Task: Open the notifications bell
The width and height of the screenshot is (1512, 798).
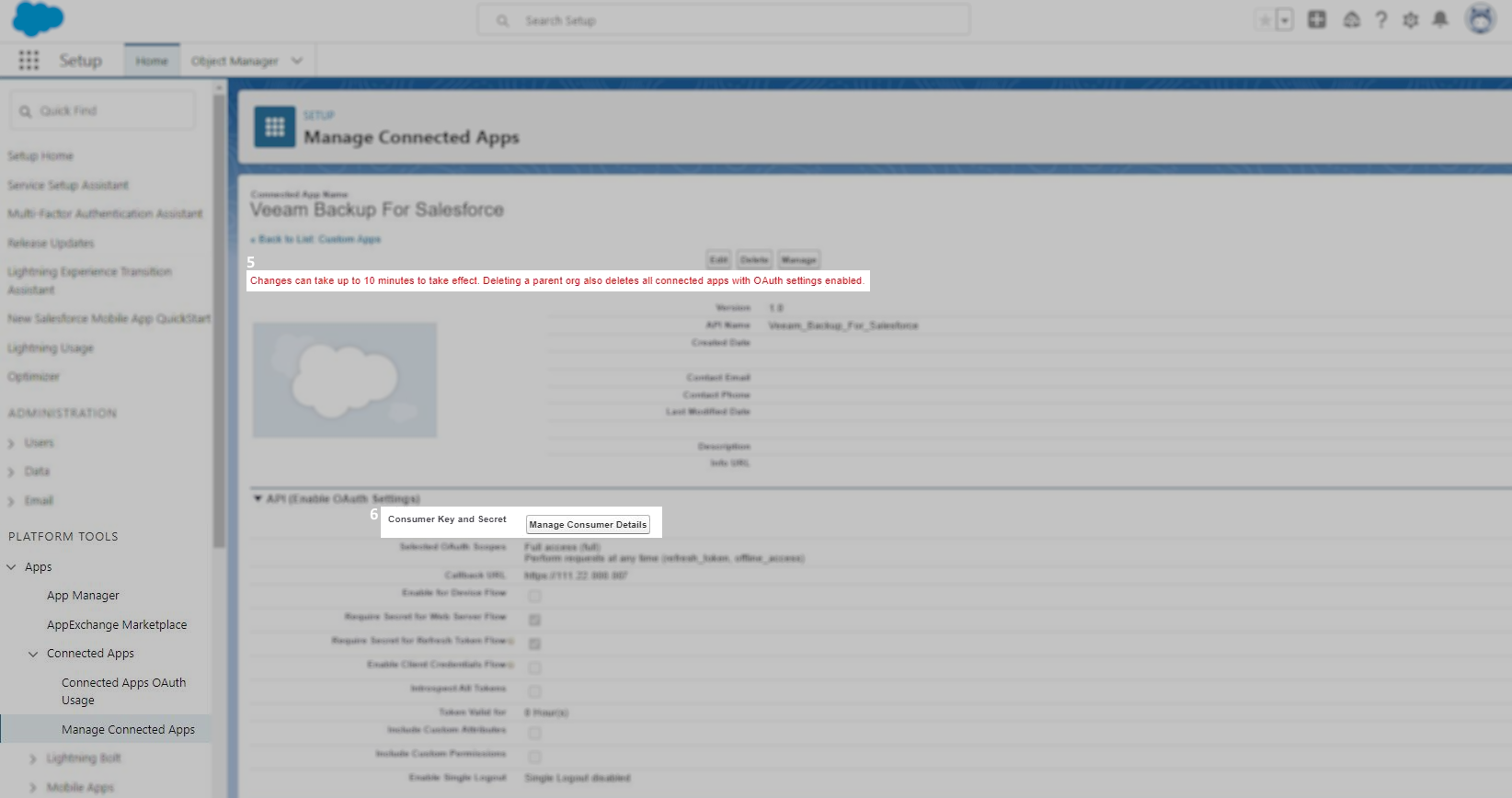Action: (x=1440, y=19)
